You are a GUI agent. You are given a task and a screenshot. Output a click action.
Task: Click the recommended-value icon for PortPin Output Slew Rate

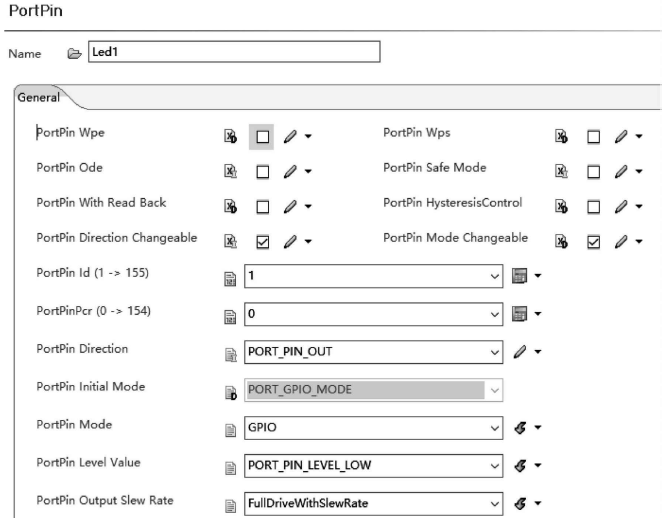[x=520, y=503]
